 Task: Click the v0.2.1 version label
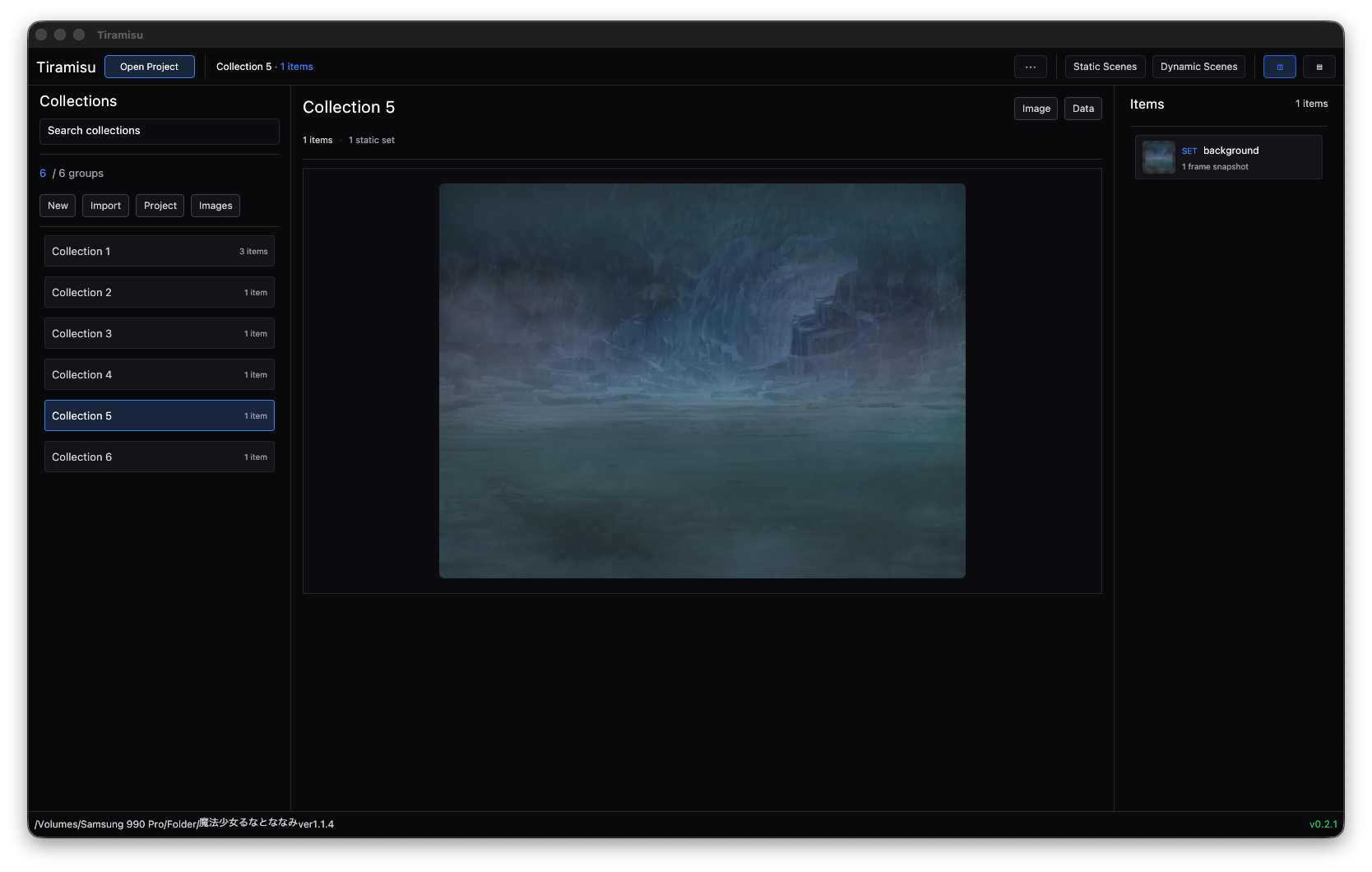click(x=1323, y=823)
